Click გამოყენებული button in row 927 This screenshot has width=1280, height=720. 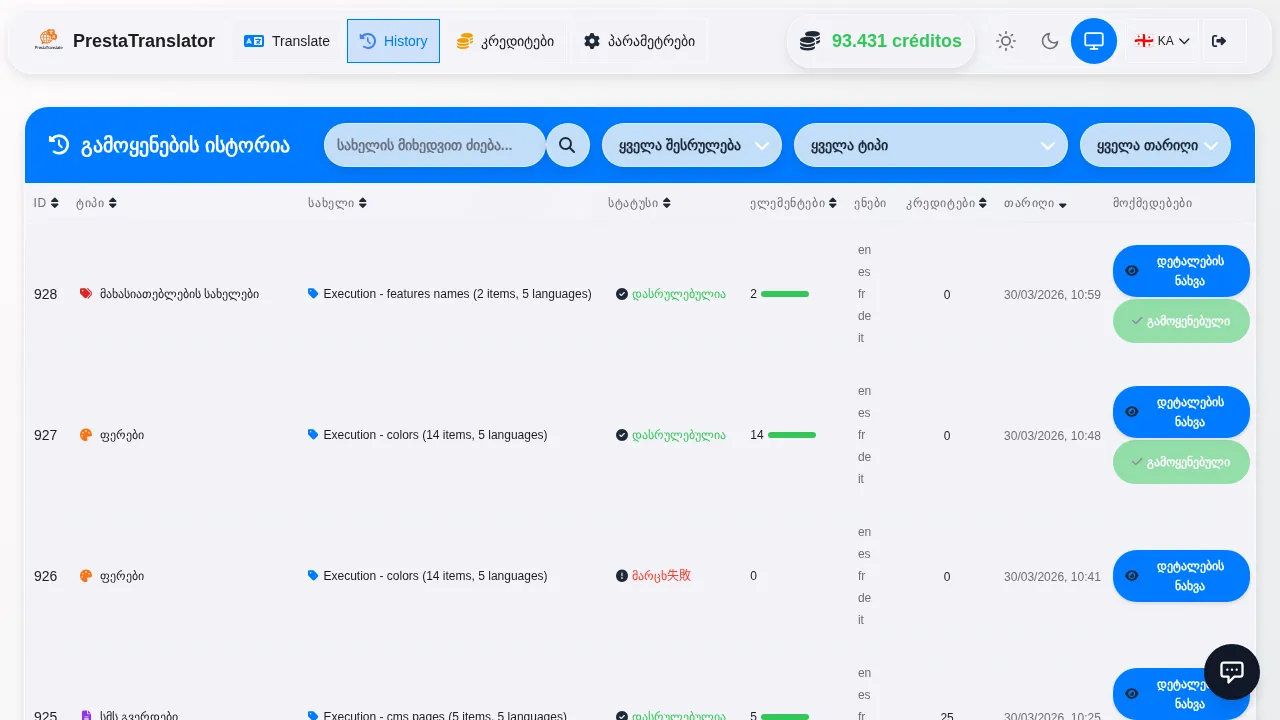point(1181,462)
